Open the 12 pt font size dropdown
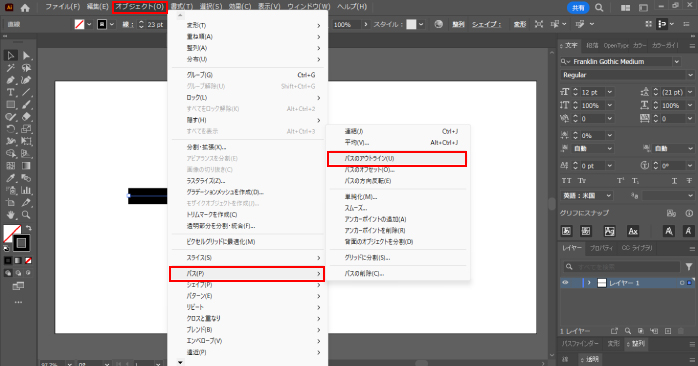 [x=610, y=92]
